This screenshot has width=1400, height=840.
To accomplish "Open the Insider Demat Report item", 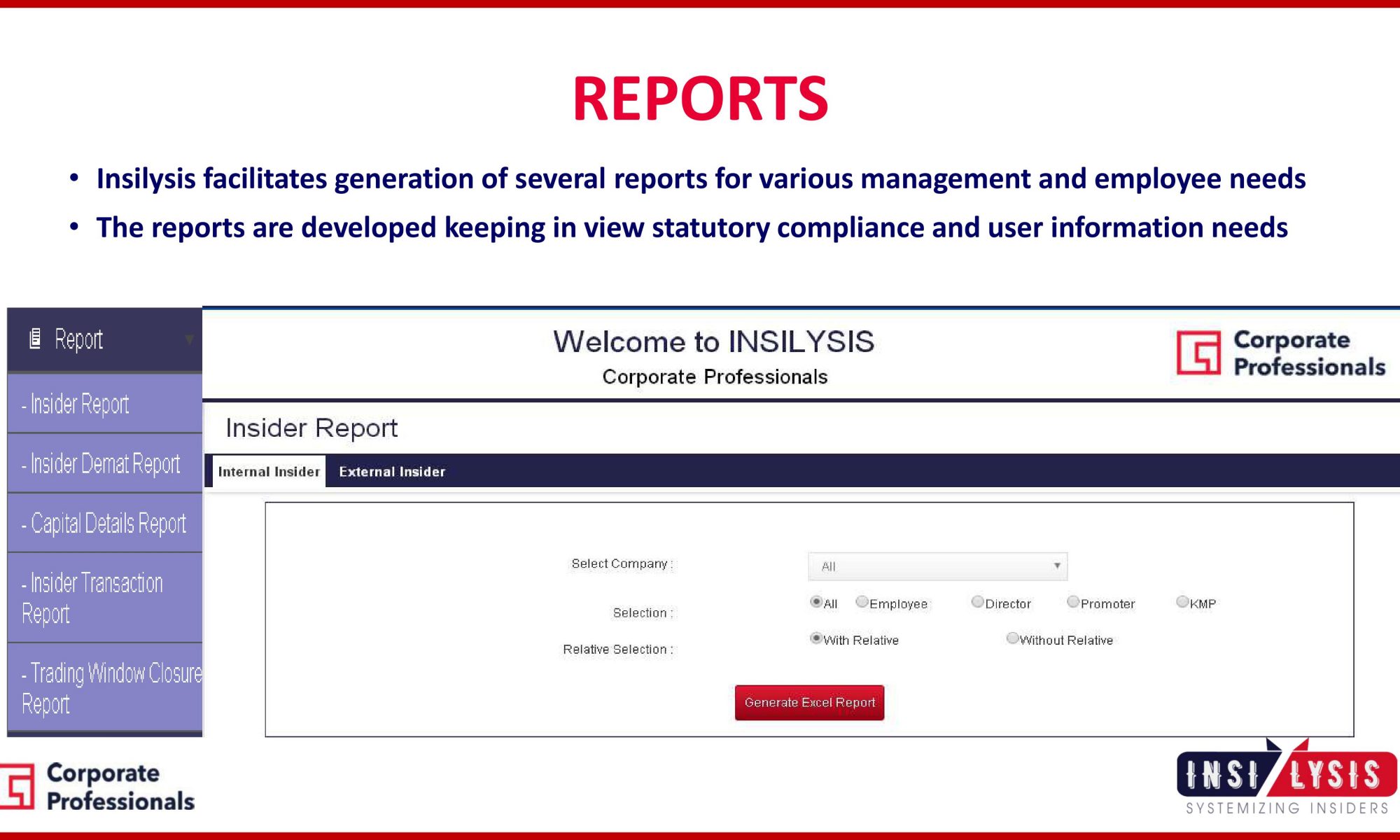I will coord(105,463).
